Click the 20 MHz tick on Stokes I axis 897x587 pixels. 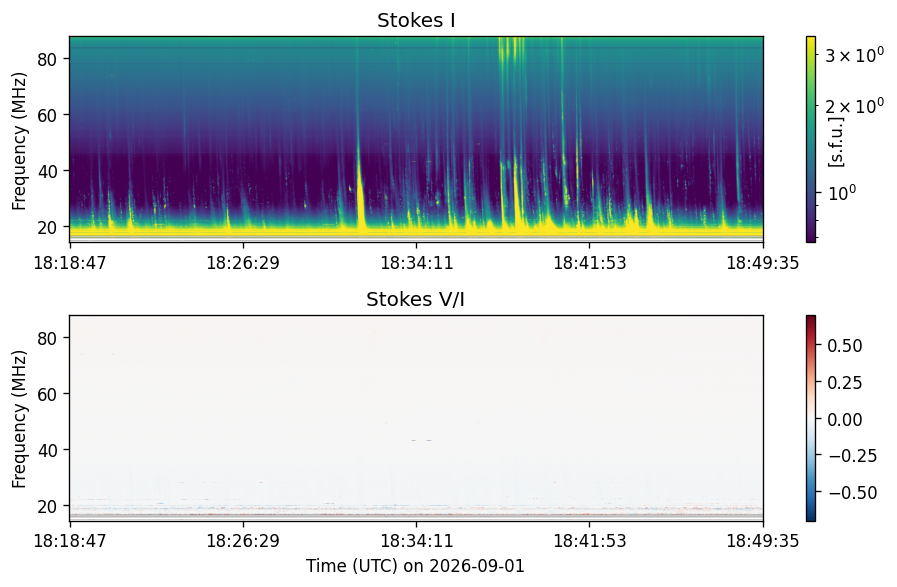tap(45, 227)
